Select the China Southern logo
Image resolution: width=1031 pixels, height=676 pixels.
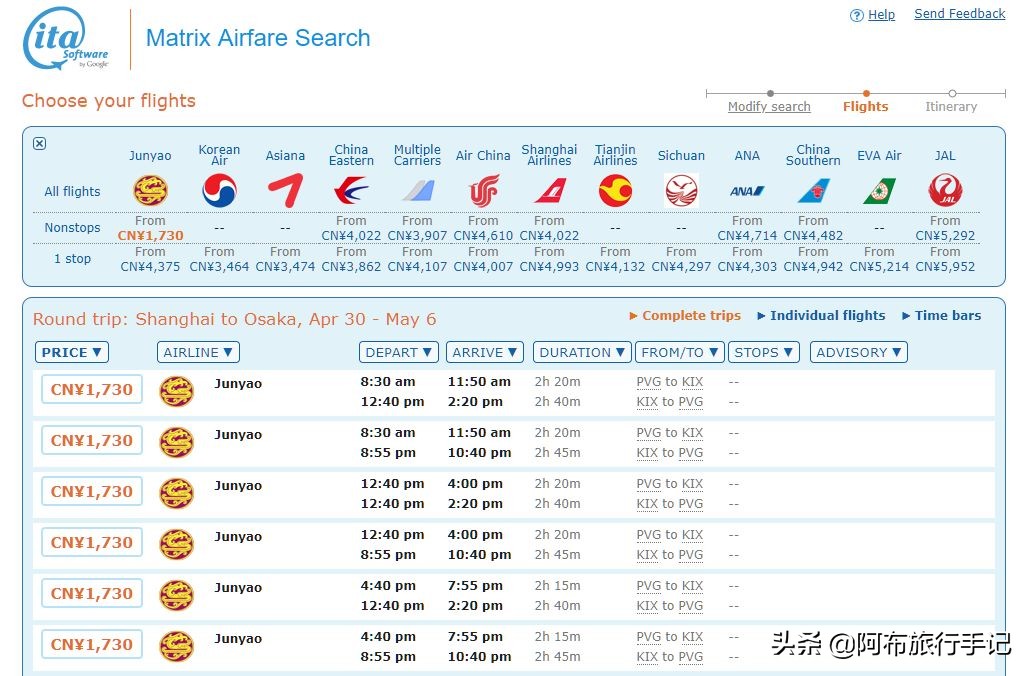click(813, 191)
